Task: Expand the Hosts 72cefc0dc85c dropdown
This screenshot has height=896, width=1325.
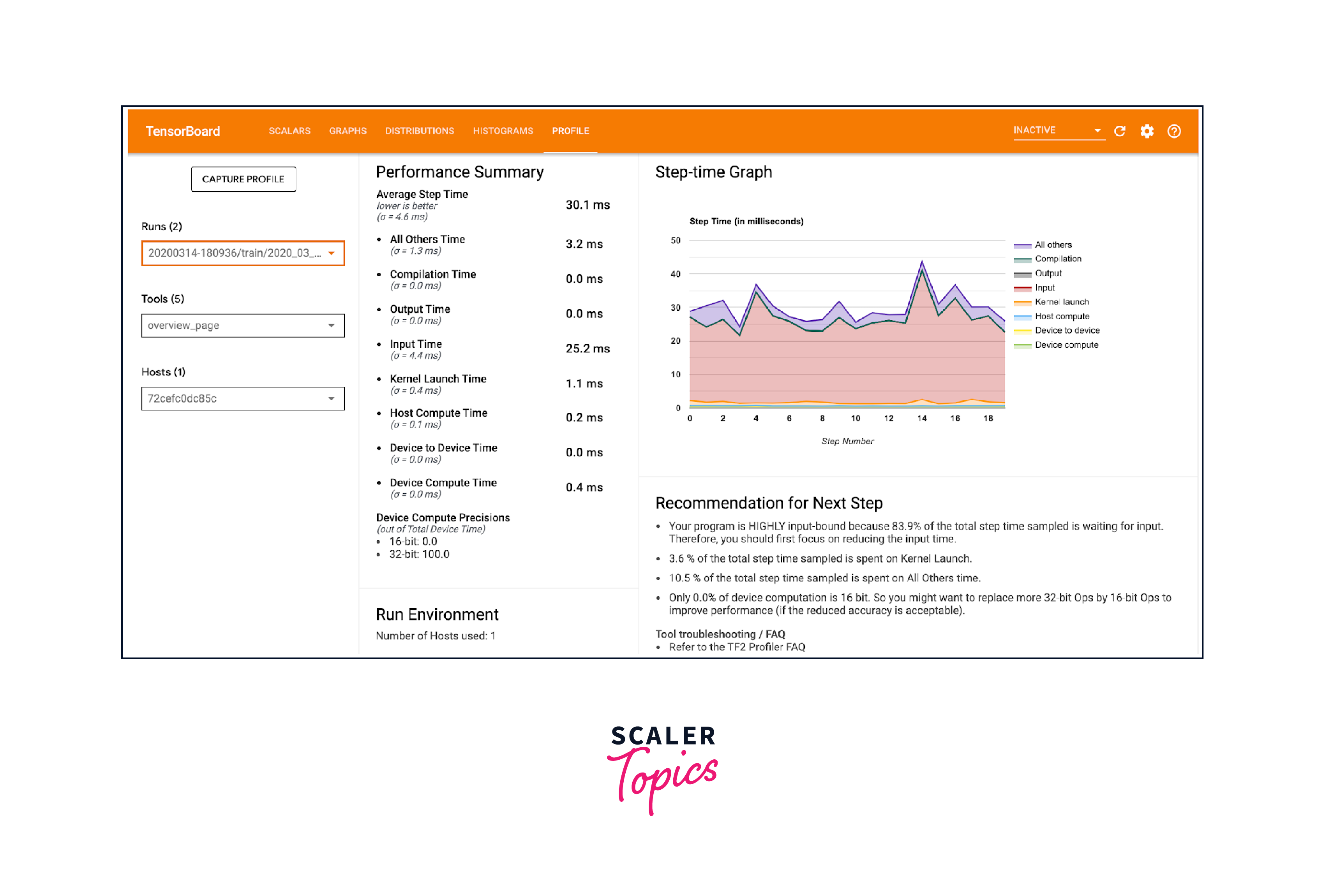Action: 243,398
